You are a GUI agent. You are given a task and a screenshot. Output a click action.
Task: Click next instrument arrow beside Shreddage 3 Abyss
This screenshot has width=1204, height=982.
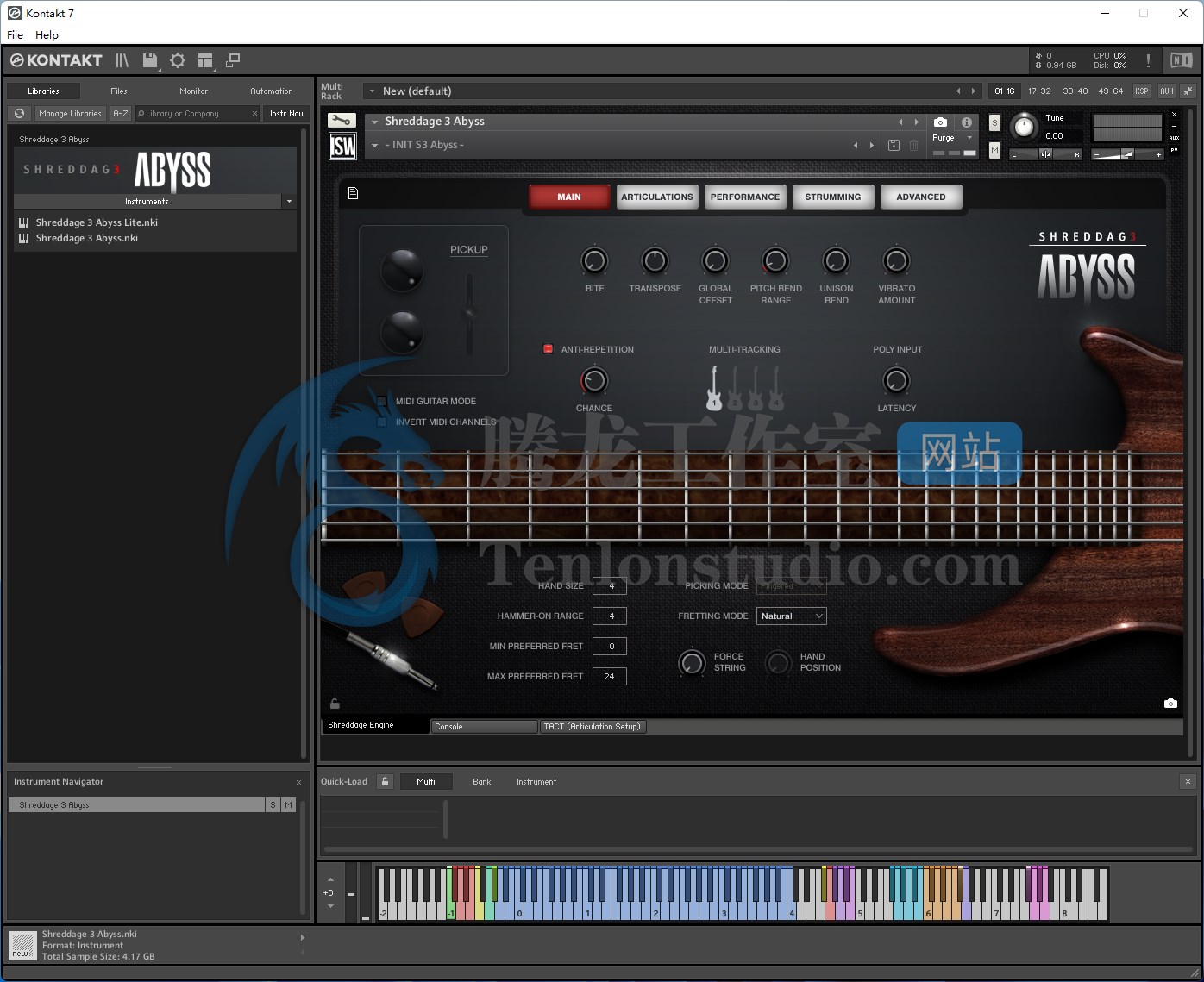[x=916, y=122]
